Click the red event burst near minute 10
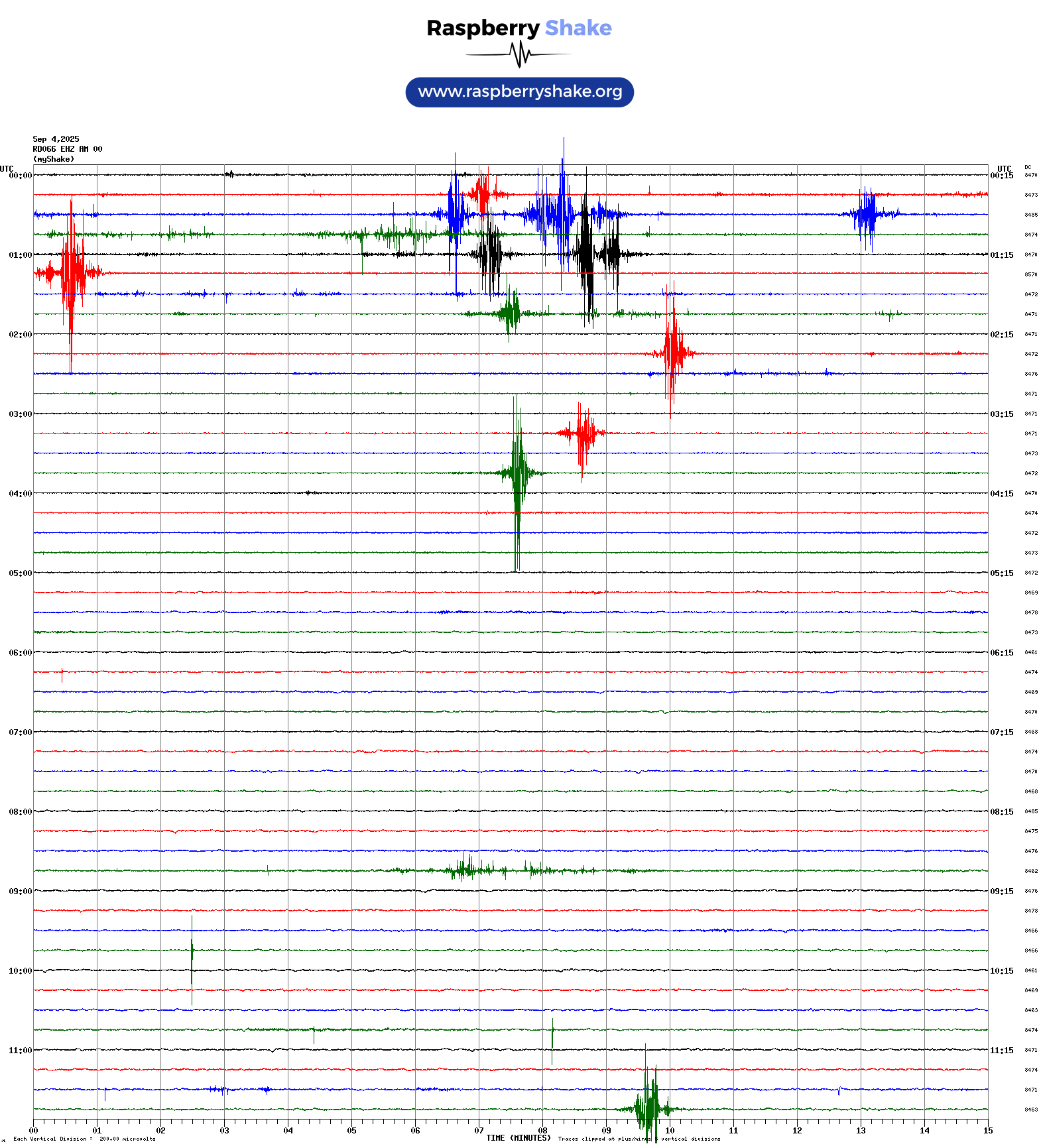Viewport: 1041px width, 1148px height. point(673,351)
